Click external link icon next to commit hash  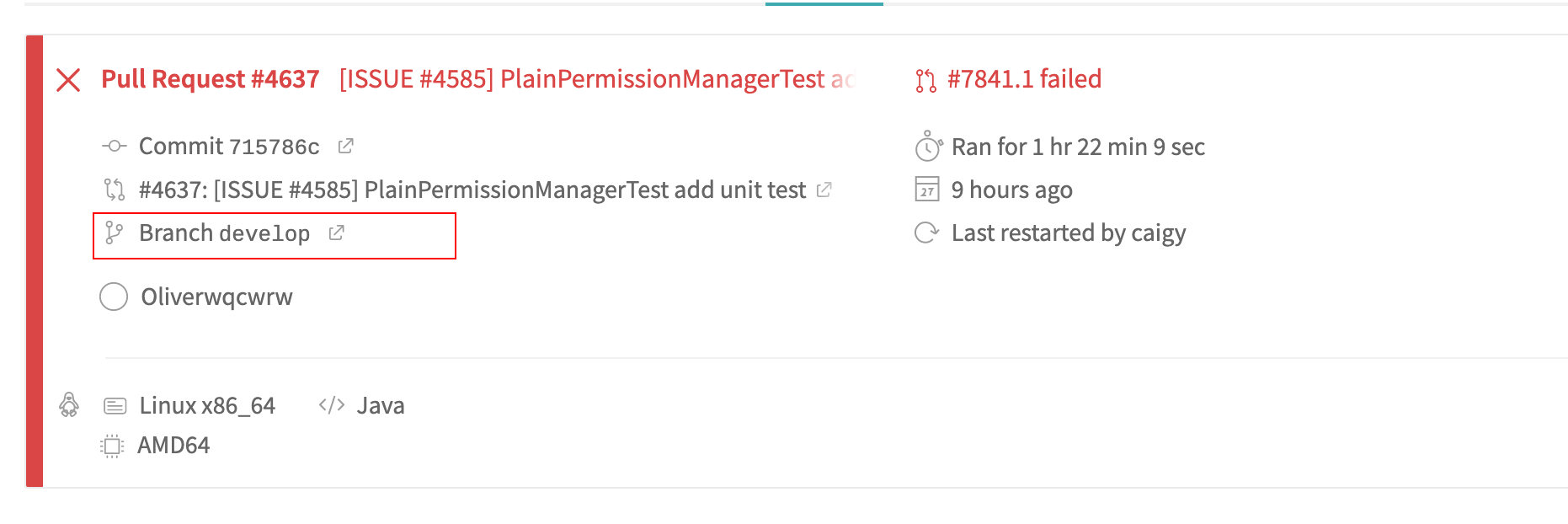pos(345,147)
